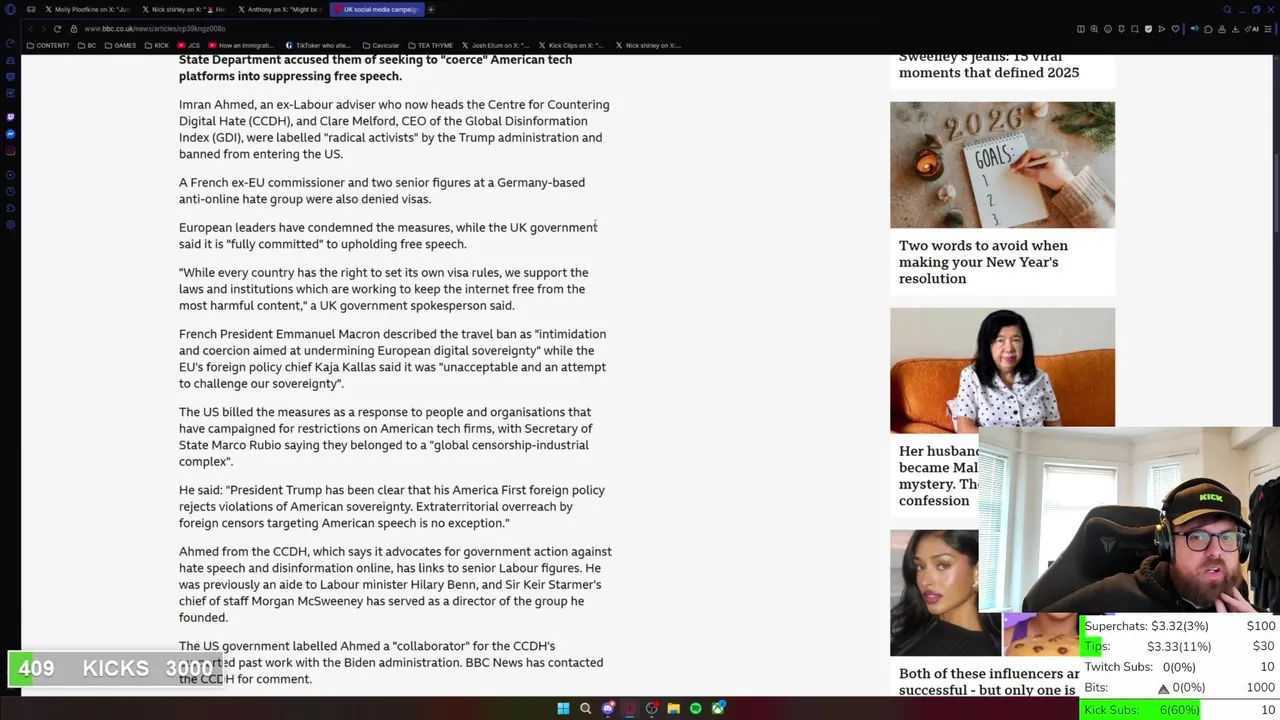This screenshot has width=1280, height=720.
Task: Open Twitch in the sidebar
Action: (x=11, y=117)
